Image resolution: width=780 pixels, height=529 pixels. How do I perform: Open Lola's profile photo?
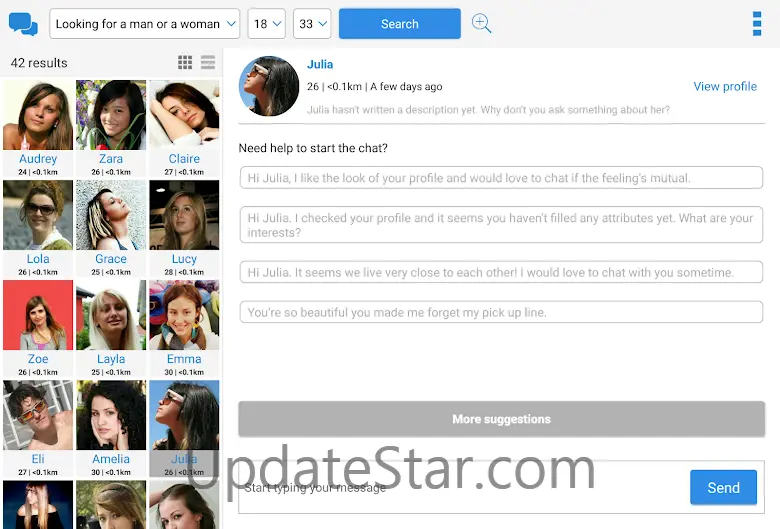(x=38, y=215)
